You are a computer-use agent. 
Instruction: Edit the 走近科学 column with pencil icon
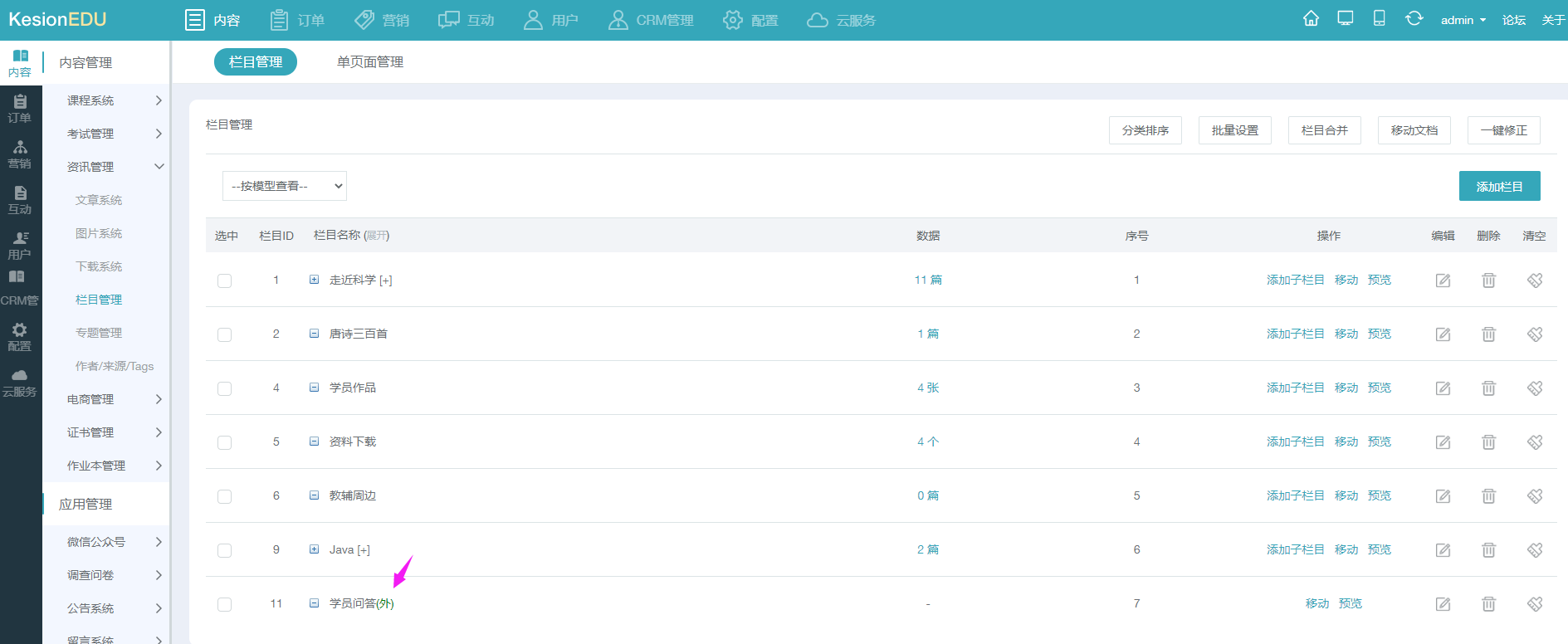(x=1443, y=281)
